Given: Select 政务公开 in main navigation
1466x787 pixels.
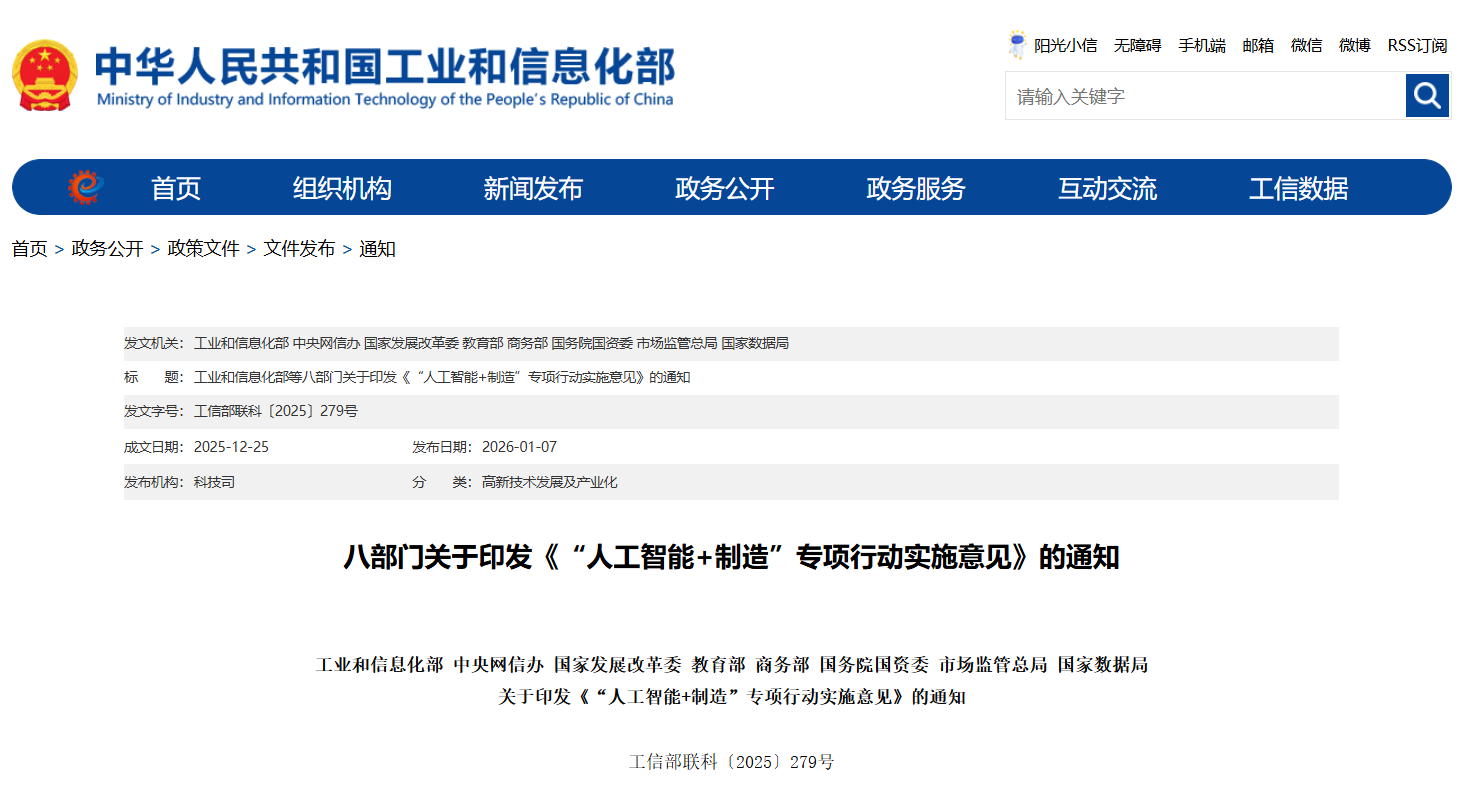Looking at the screenshot, I should click(x=725, y=188).
